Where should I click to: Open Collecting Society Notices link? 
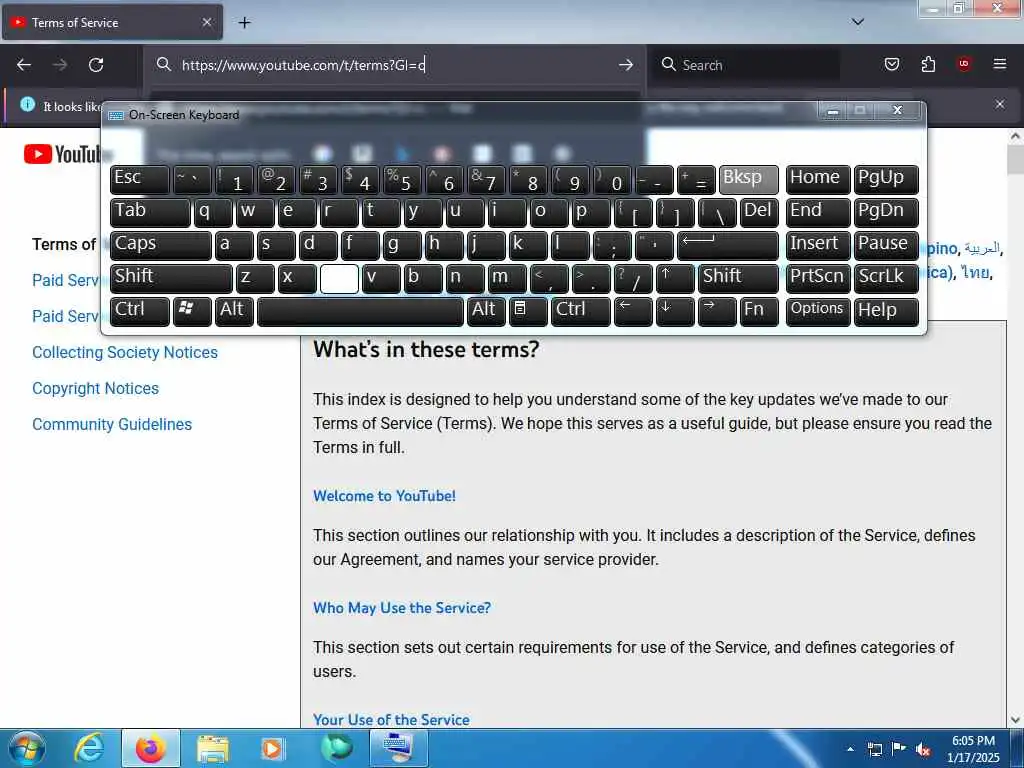coord(125,352)
